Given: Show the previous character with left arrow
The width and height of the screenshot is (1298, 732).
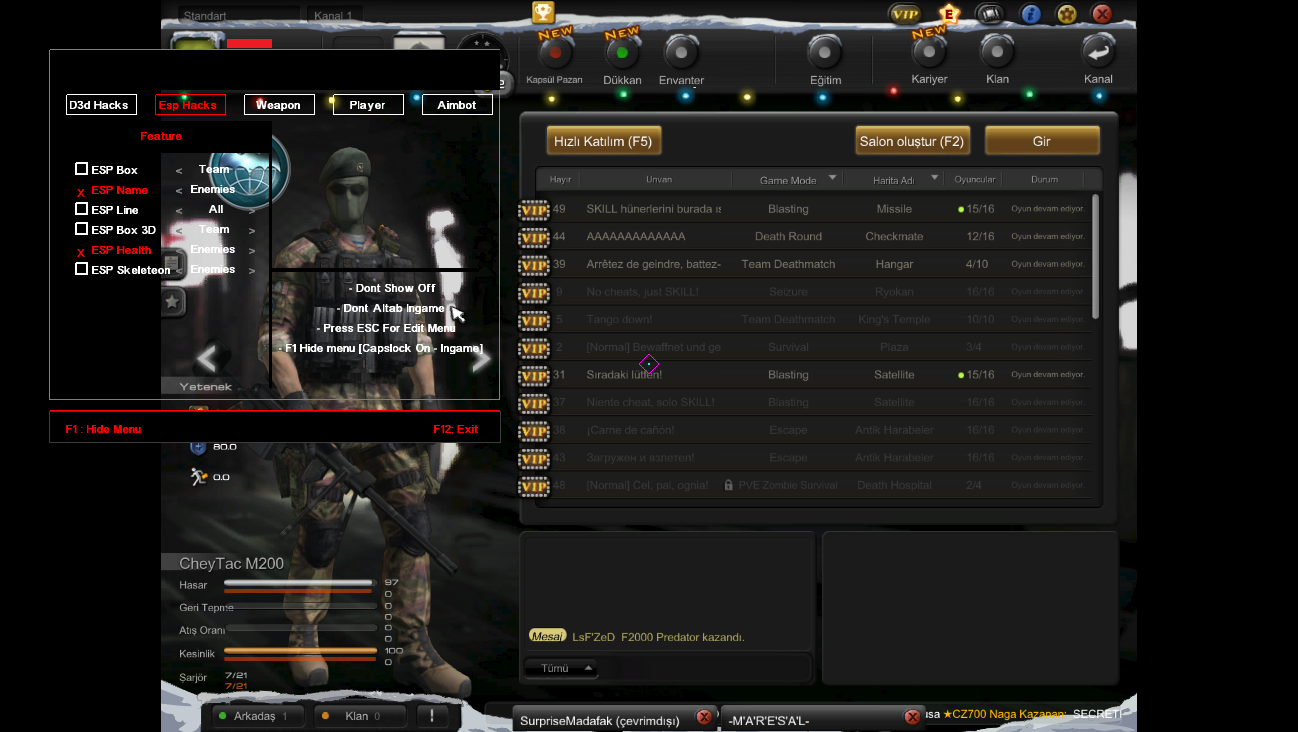Looking at the screenshot, I should coord(207,358).
